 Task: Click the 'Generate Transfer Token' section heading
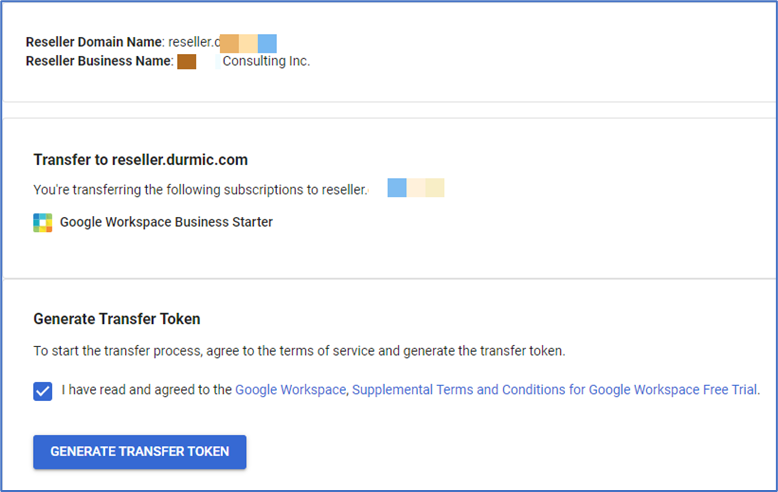[x=117, y=319]
